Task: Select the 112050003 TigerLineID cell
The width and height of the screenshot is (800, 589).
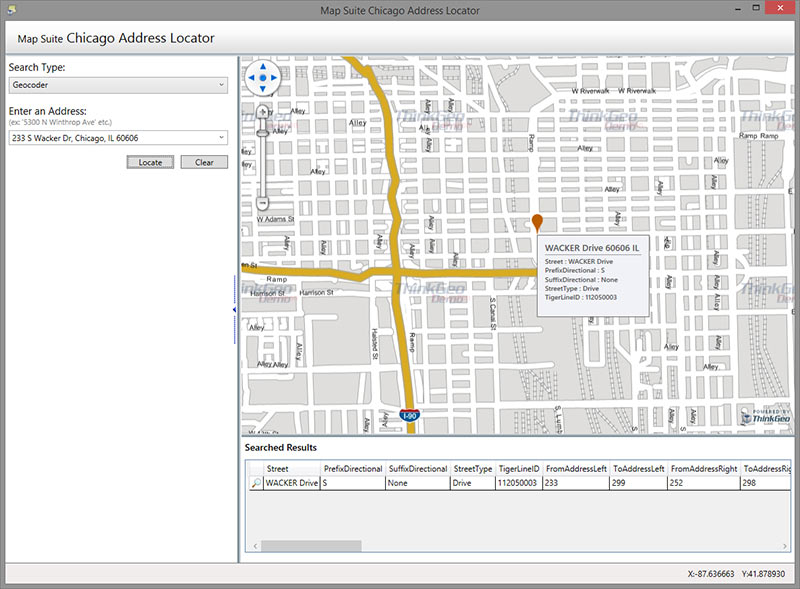Action: pos(519,483)
